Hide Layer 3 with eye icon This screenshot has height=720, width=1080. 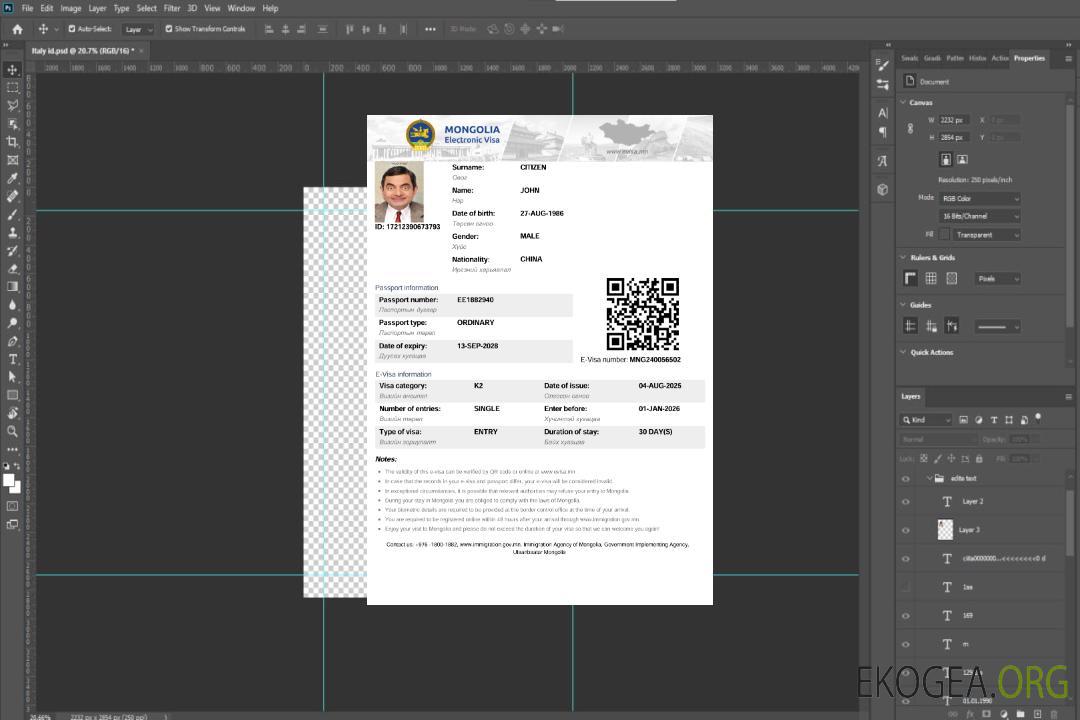[x=906, y=531]
